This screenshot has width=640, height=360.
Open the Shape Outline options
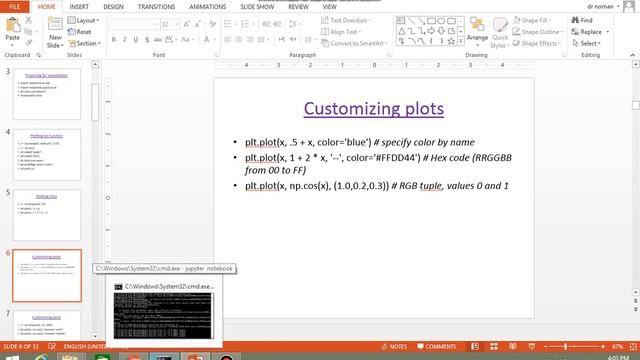coord(538,31)
